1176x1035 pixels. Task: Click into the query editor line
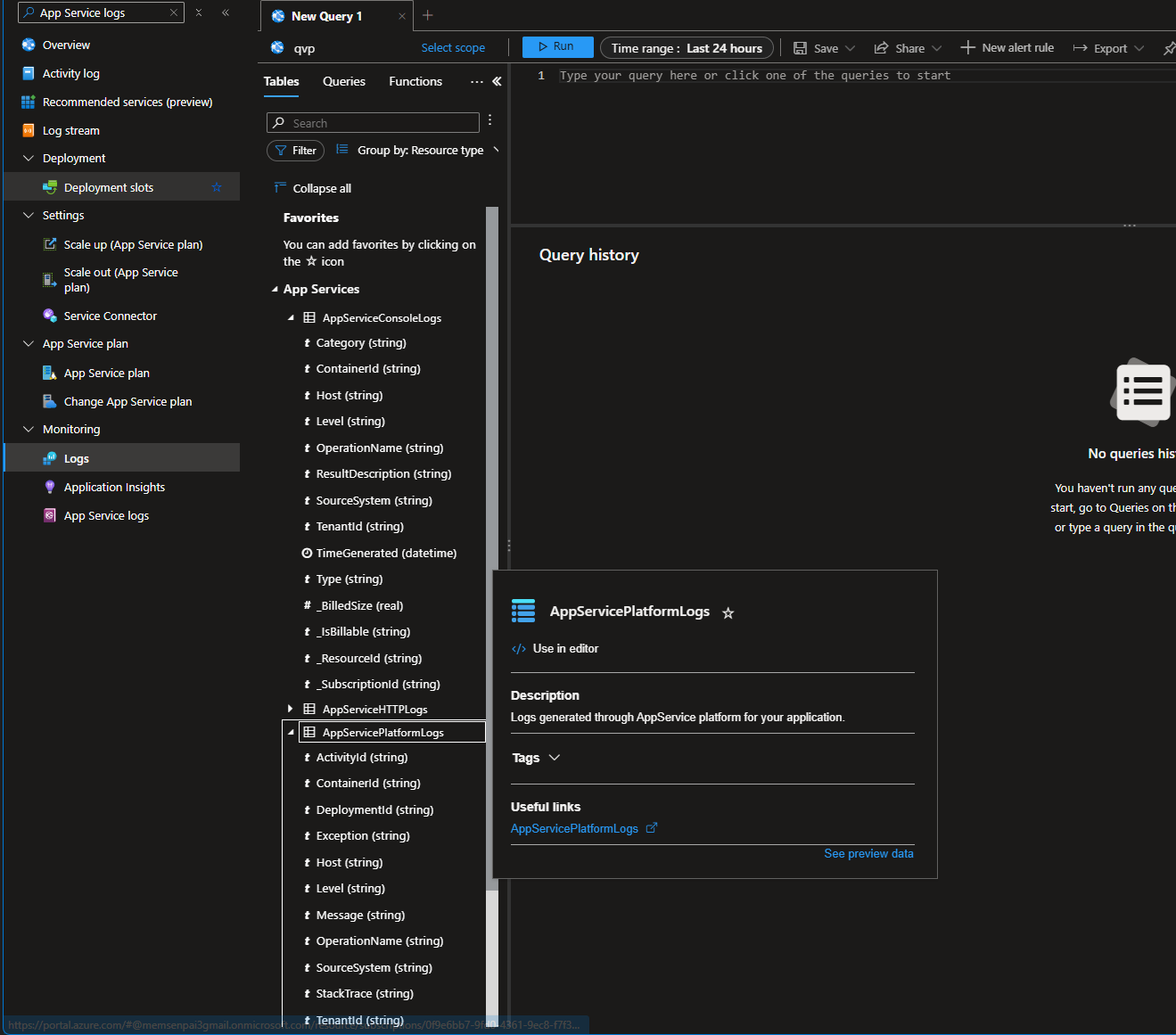[865, 76]
